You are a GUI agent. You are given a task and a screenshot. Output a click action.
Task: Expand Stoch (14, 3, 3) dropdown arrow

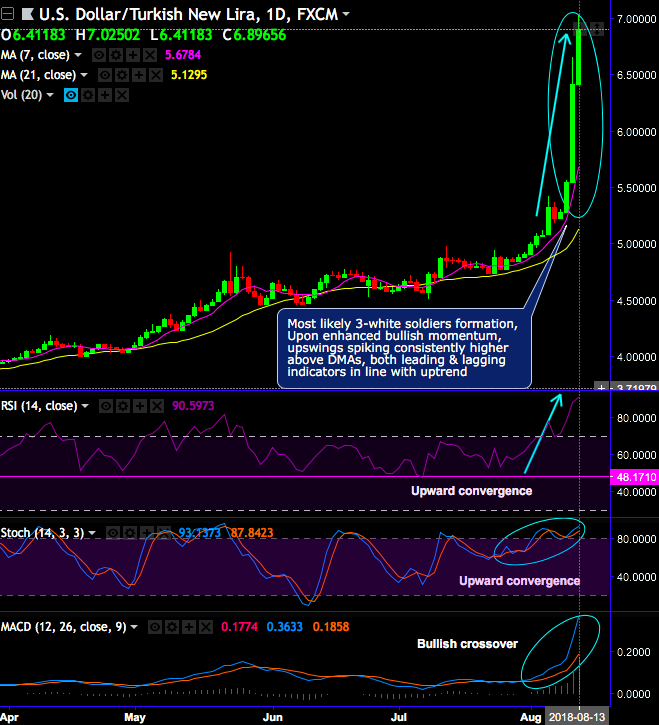pyautogui.click(x=92, y=533)
